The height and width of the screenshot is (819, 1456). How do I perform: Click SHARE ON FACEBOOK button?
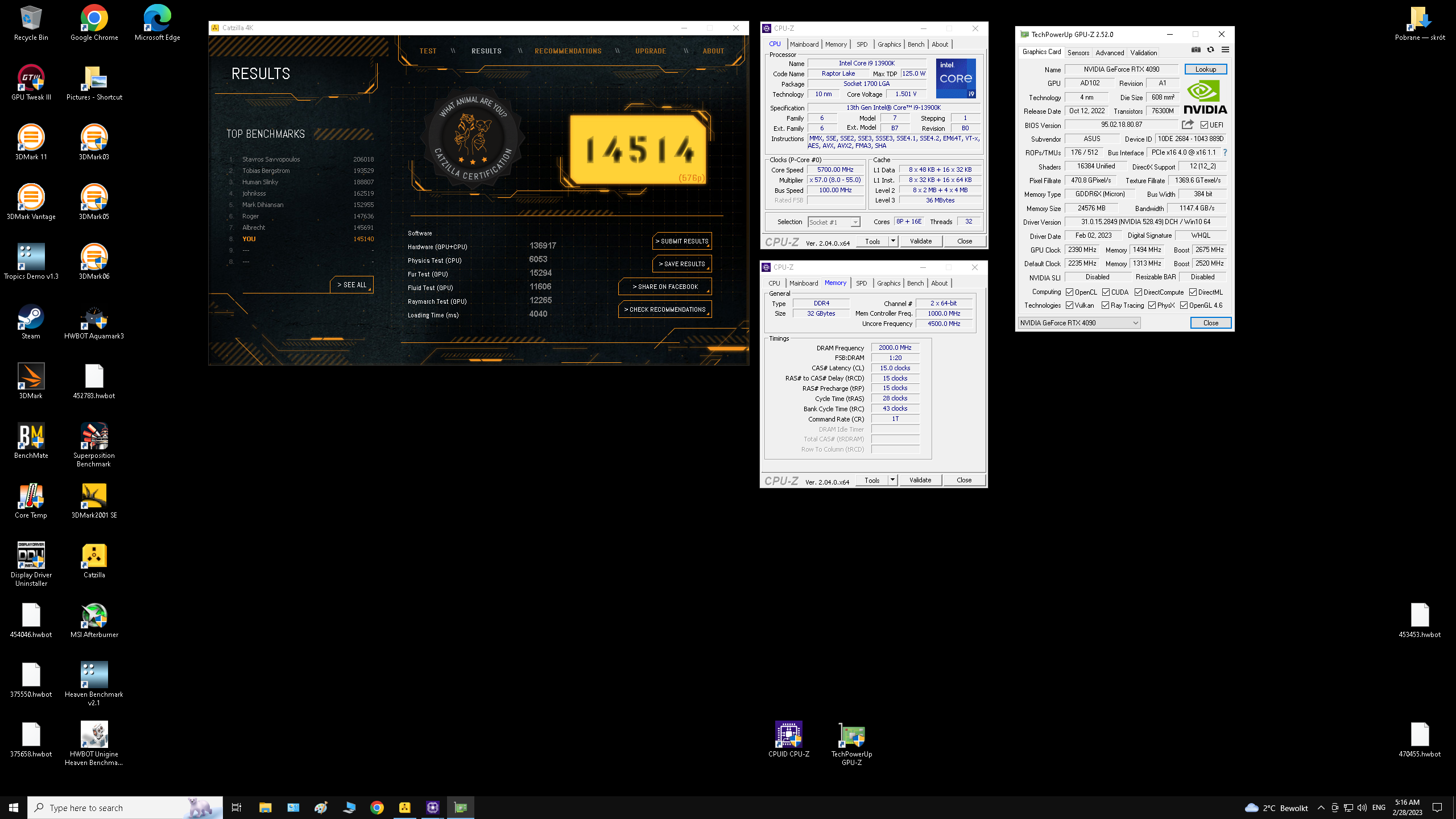click(665, 287)
